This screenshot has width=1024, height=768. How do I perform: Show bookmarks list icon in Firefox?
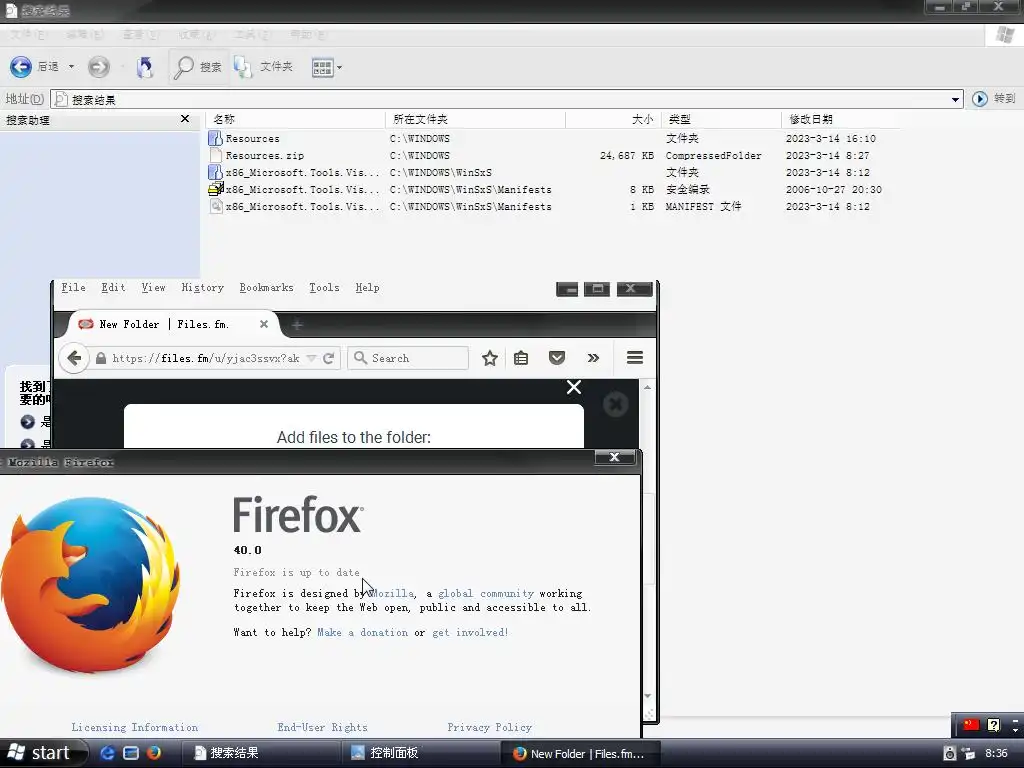pos(520,358)
